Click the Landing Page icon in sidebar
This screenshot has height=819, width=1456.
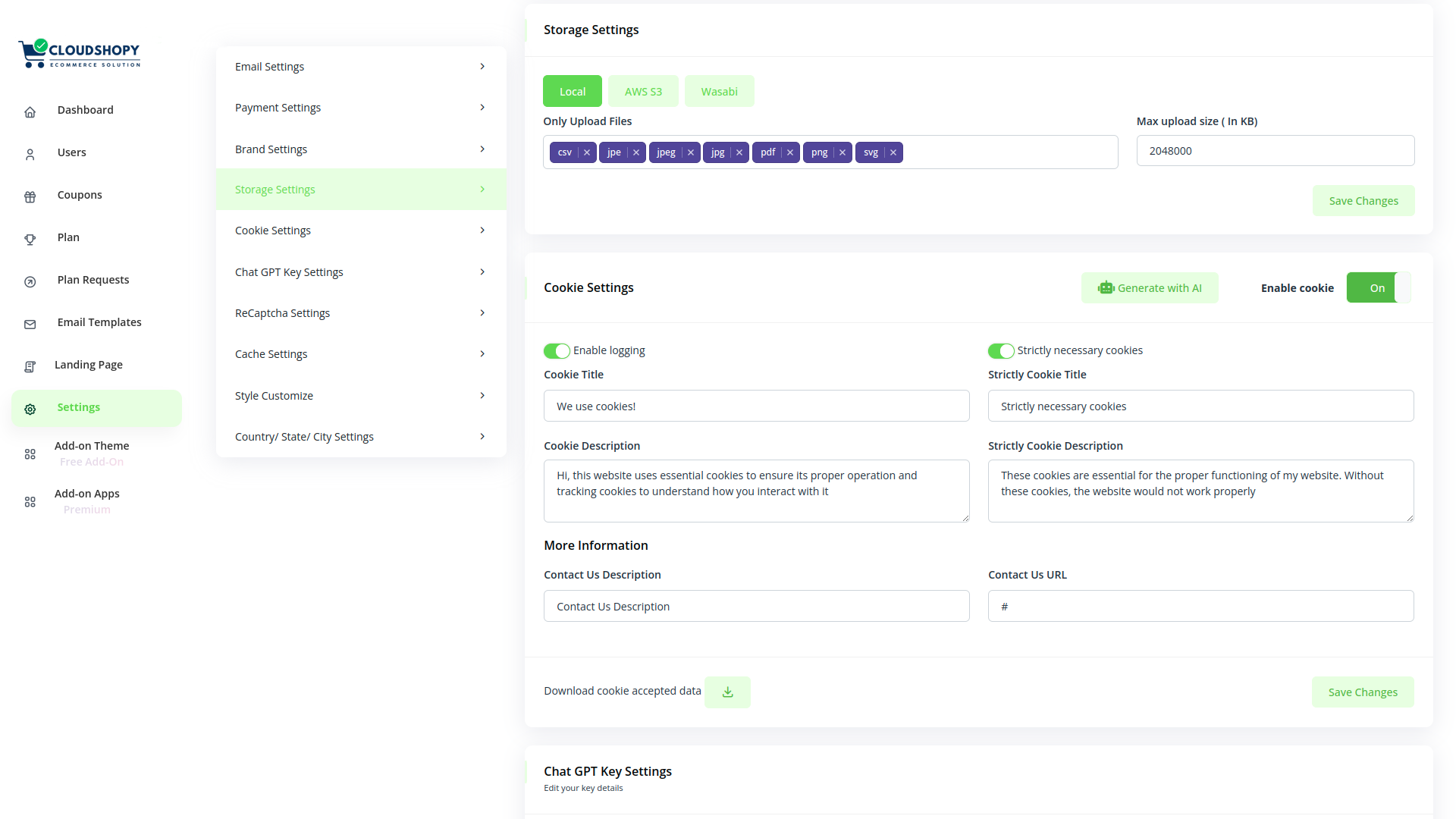(30, 366)
